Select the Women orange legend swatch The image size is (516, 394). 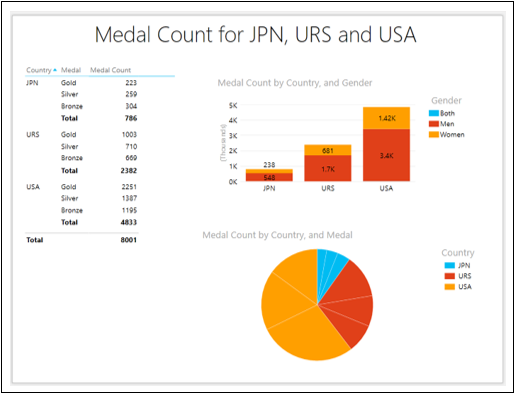(x=434, y=135)
